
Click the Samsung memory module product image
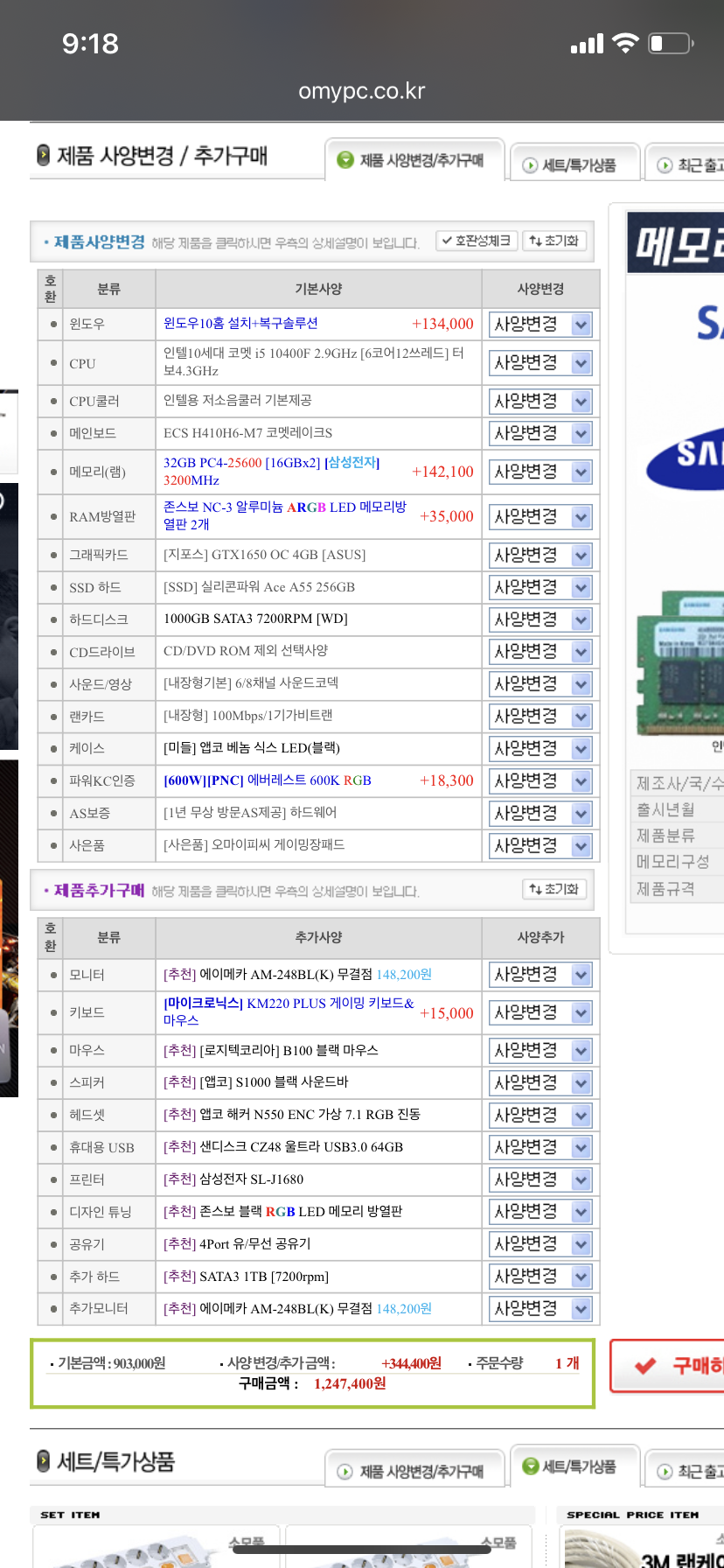click(x=680, y=662)
